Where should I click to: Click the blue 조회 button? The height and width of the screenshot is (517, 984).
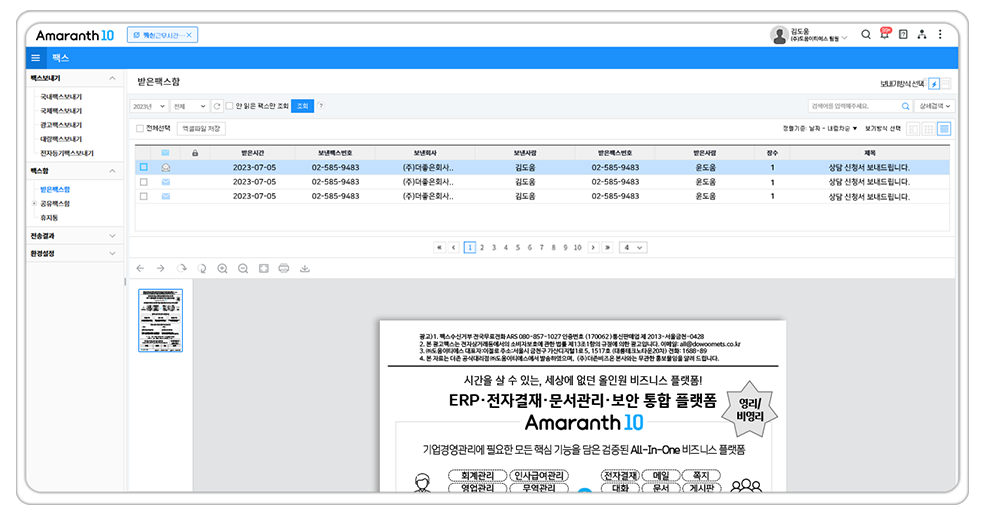pyautogui.click(x=302, y=106)
